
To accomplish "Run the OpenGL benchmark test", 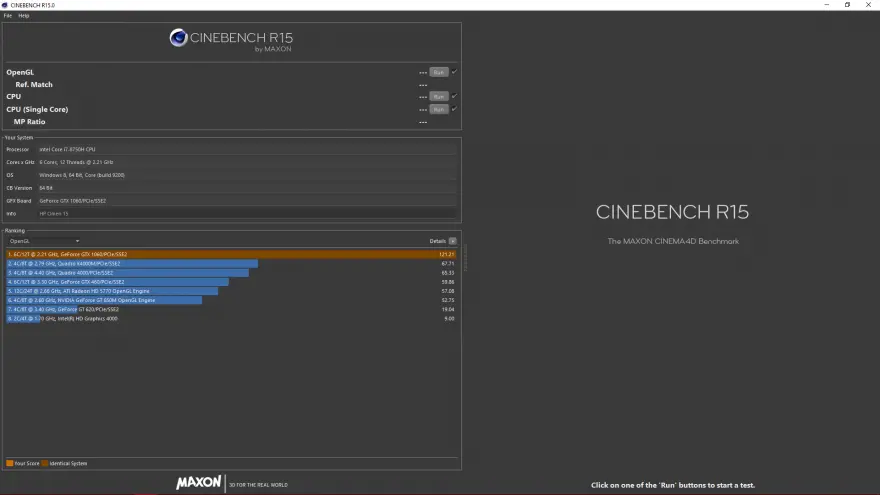I will [438, 72].
